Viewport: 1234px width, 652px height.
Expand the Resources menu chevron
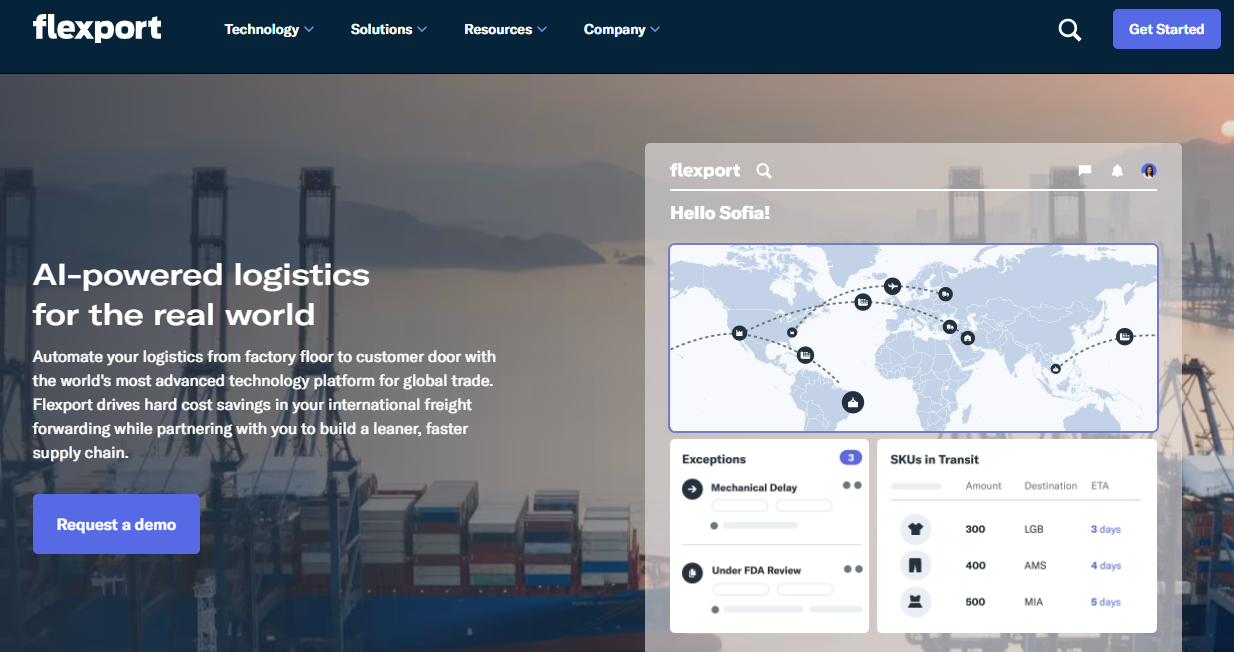(x=542, y=30)
